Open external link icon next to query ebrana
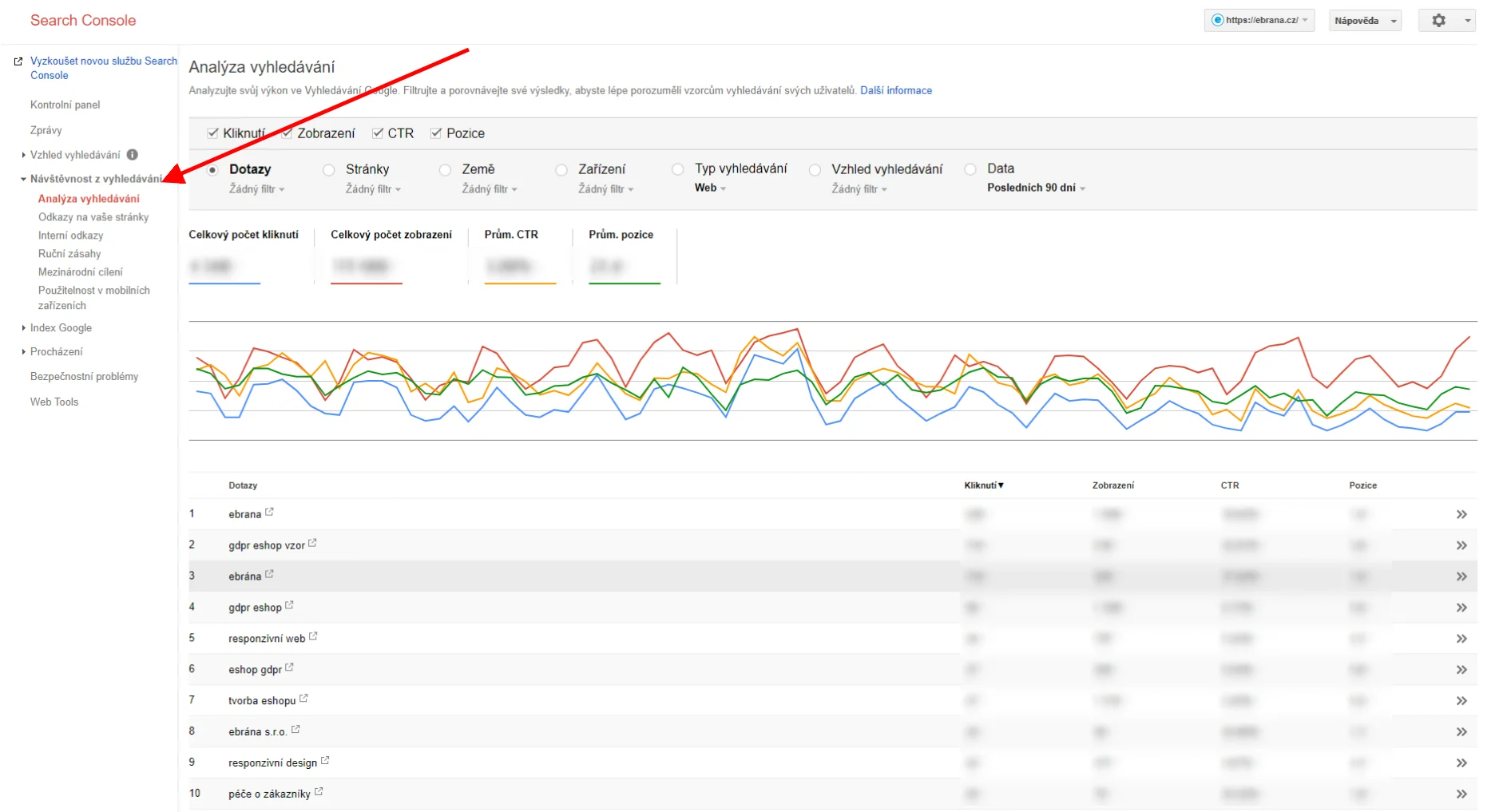The height and width of the screenshot is (812, 1511). pos(269,513)
